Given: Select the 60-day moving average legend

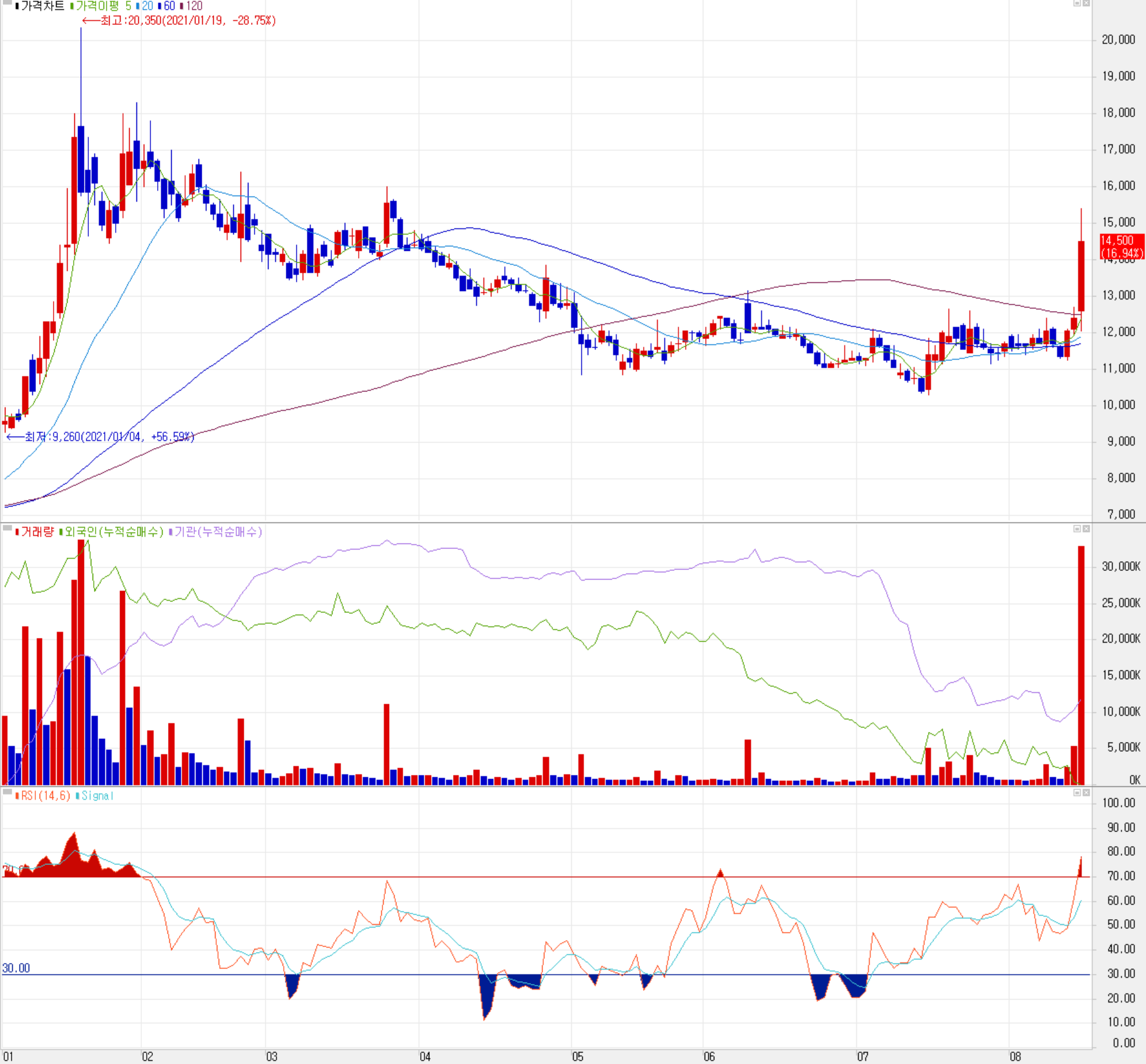Looking at the screenshot, I should point(169,6).
